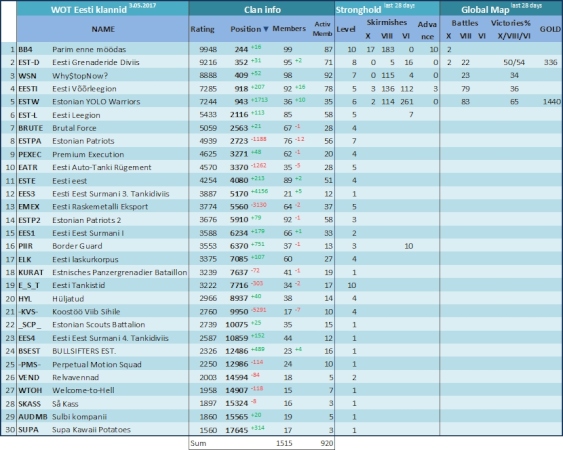Image resolution: width=563 pixels, height=450 pixels.
Task: Select the Why$topNow? clan name
Action: 80,75
